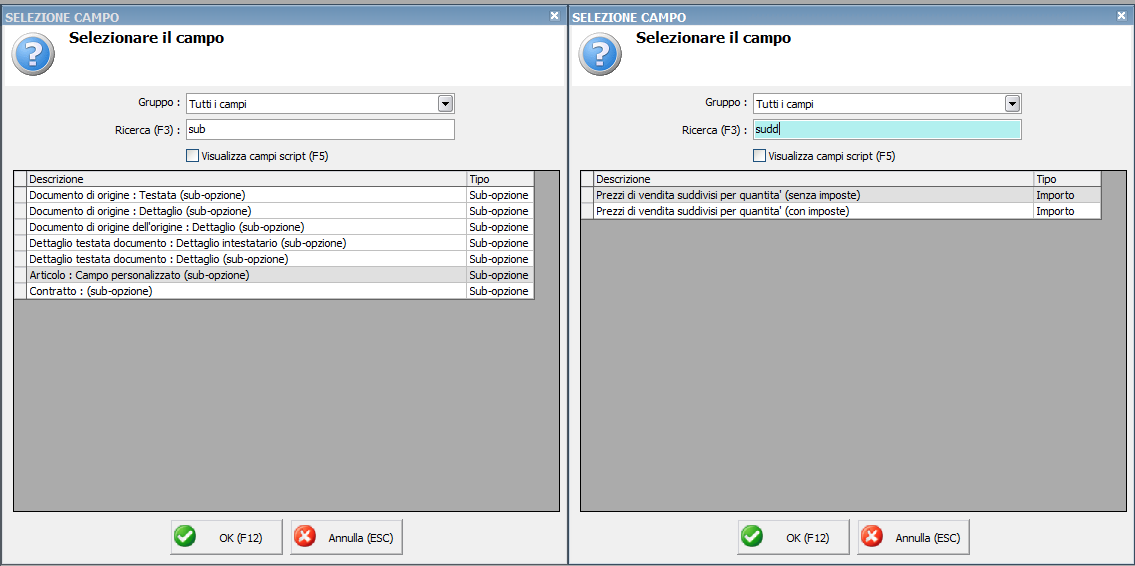The width and height of the screenshot is (1135, 566).
Task: Confirm with OK (F12) in right dialog
Action: [x=794, y=537]
